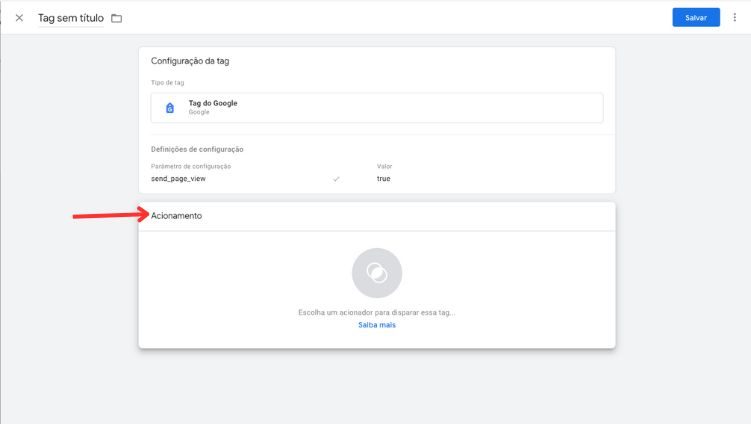The height and width of the screenshot is (424, 751).
Task: Rename the tag title 'Tag sem título'
Action: point(71,18)
